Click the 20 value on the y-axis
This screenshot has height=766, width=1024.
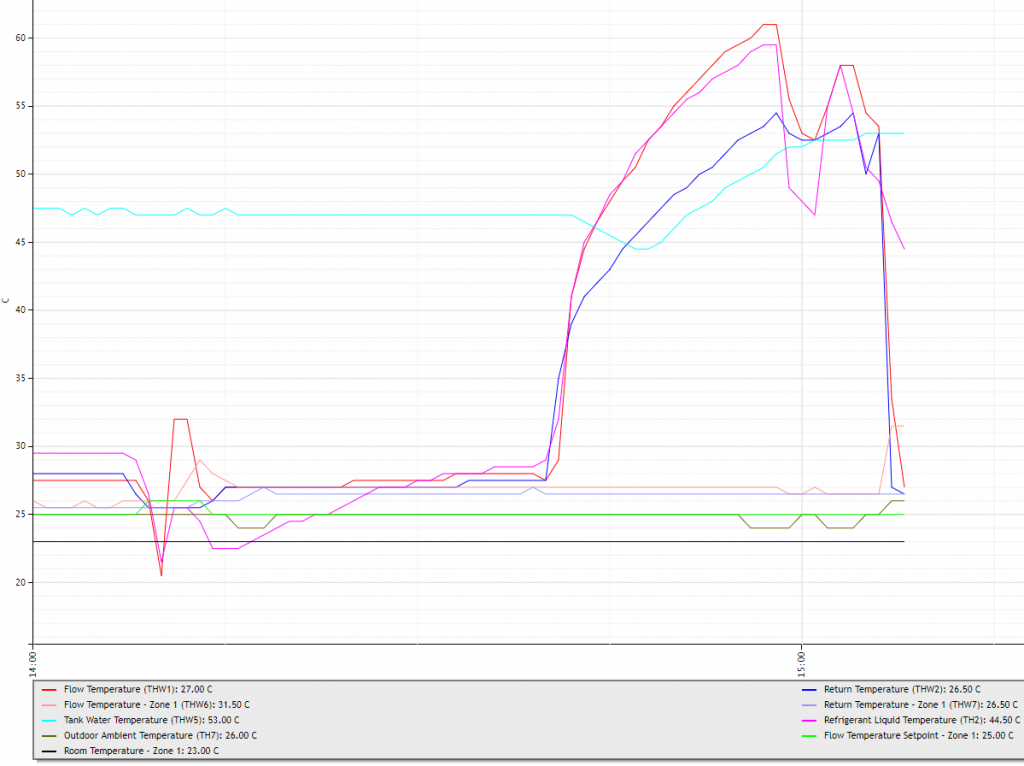20,582
